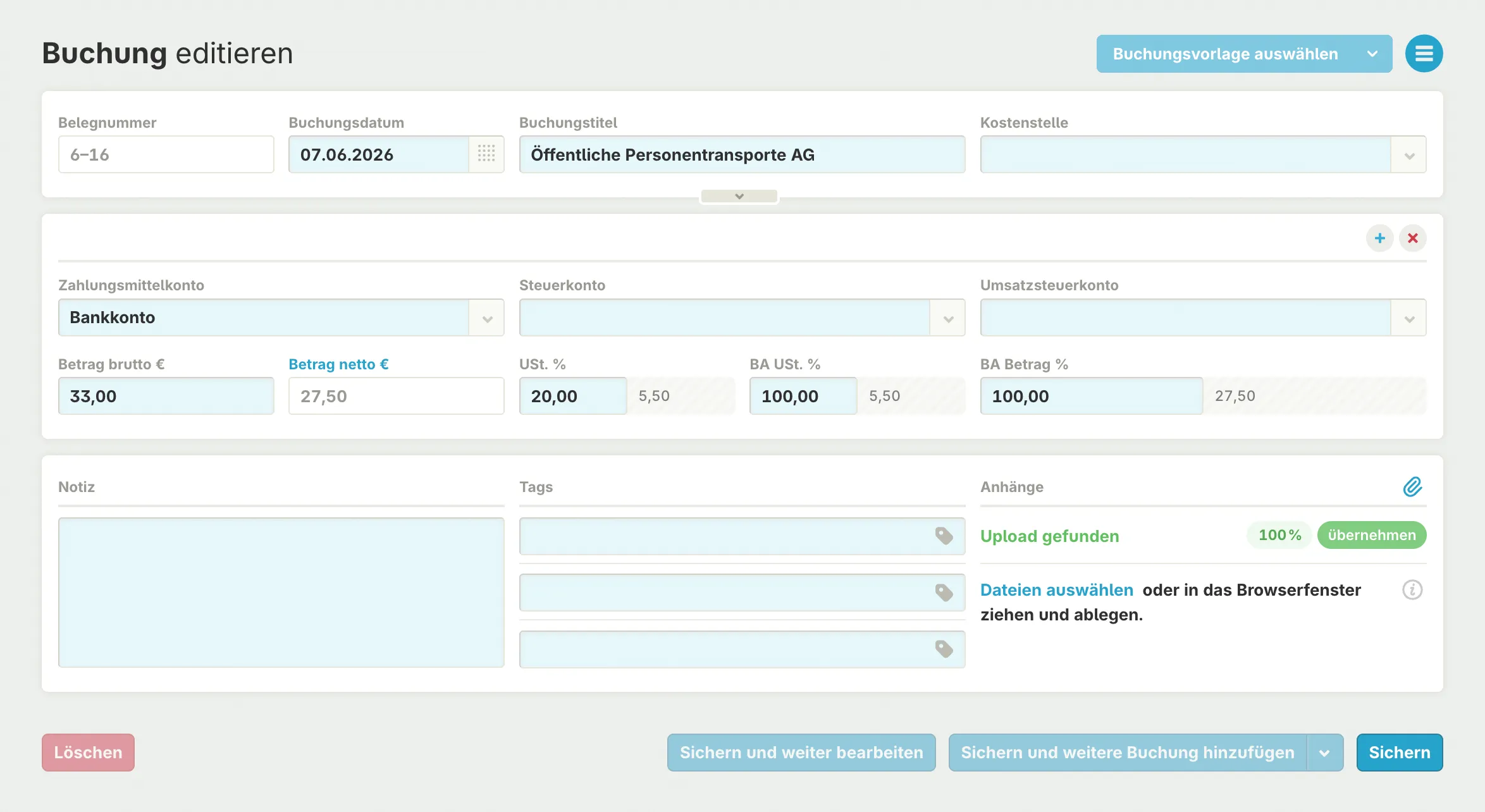Open the arrow beside Sichern und weitere Buchung hinzufügen
Image resolution: width=1485 pixels, height=812 pixels.
(x=1324, y=753)
